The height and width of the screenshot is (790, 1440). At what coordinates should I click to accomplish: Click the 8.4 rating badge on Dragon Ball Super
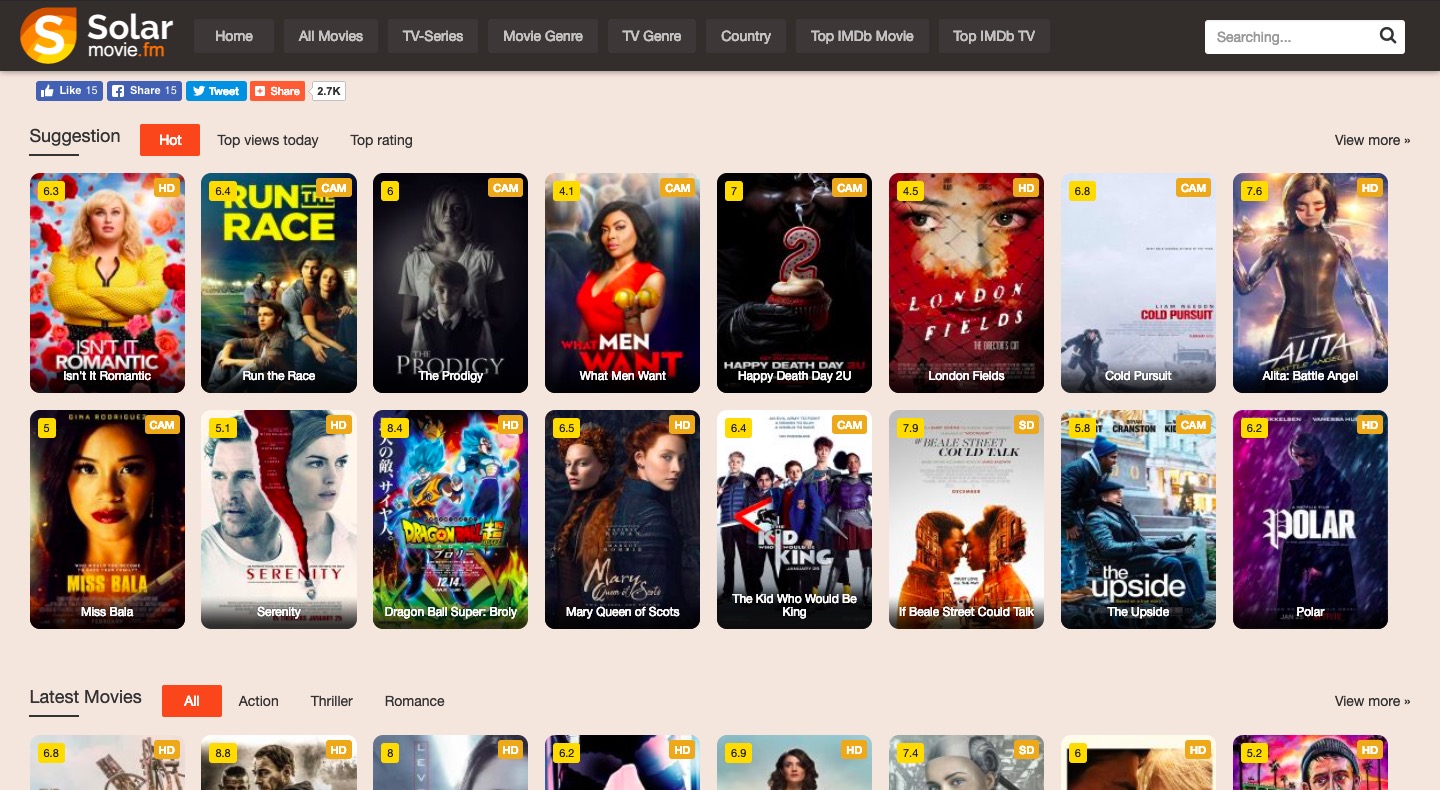(x=394, y=428)
